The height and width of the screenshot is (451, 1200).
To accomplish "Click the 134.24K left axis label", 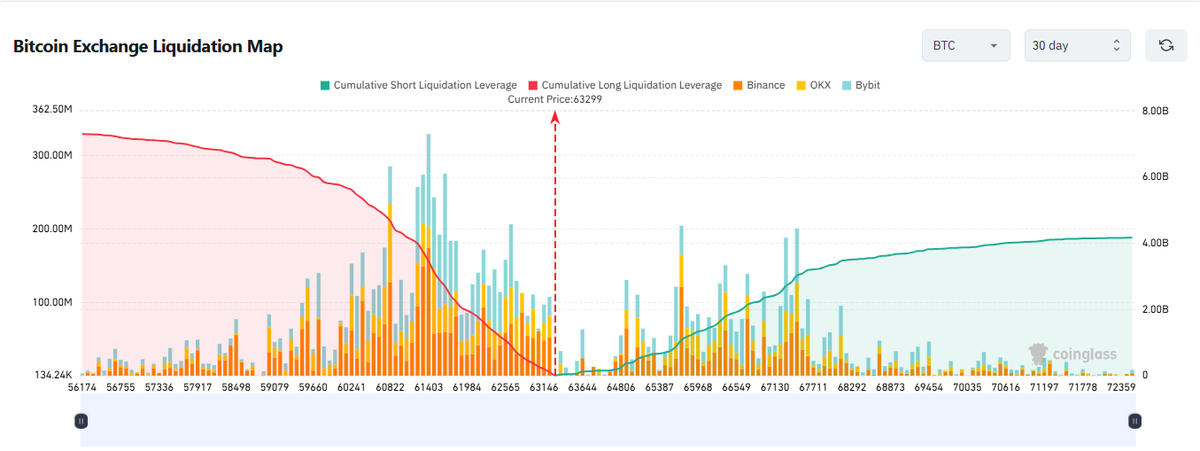I will click(54, 375).
